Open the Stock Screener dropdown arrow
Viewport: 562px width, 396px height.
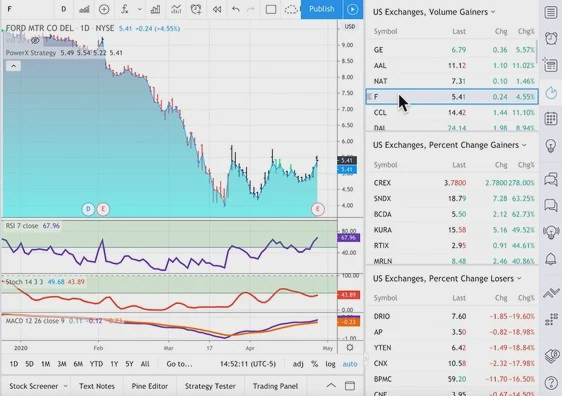pos(65,386)
